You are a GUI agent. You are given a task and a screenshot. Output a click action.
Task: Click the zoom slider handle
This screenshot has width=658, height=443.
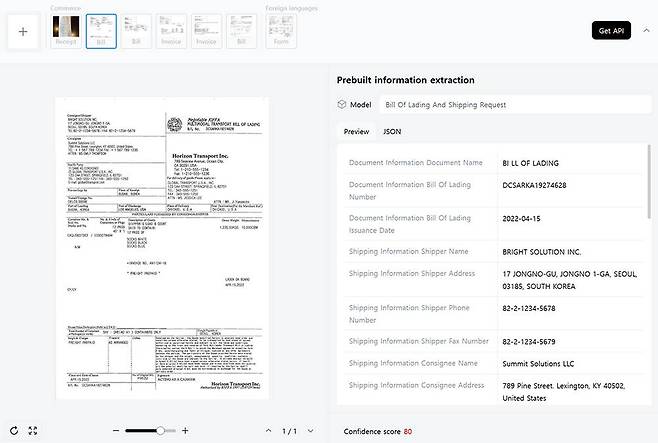[160, 430]
